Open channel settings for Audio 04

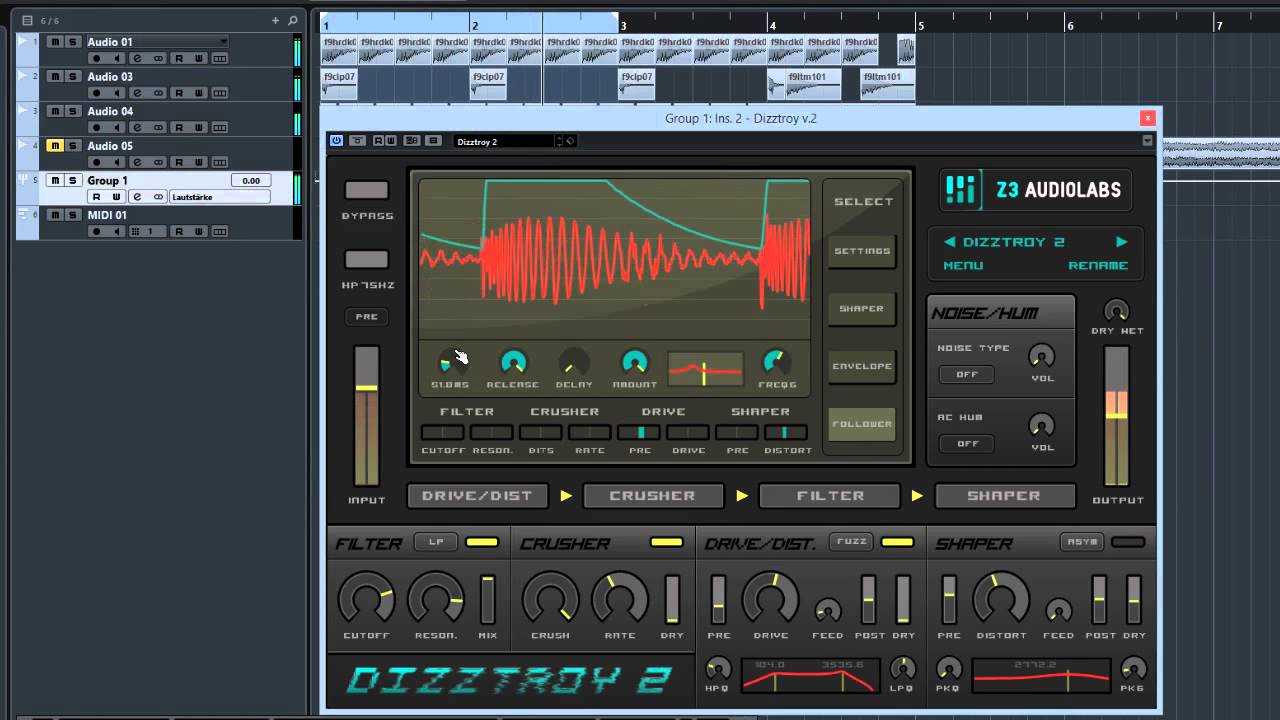point(137,128)
